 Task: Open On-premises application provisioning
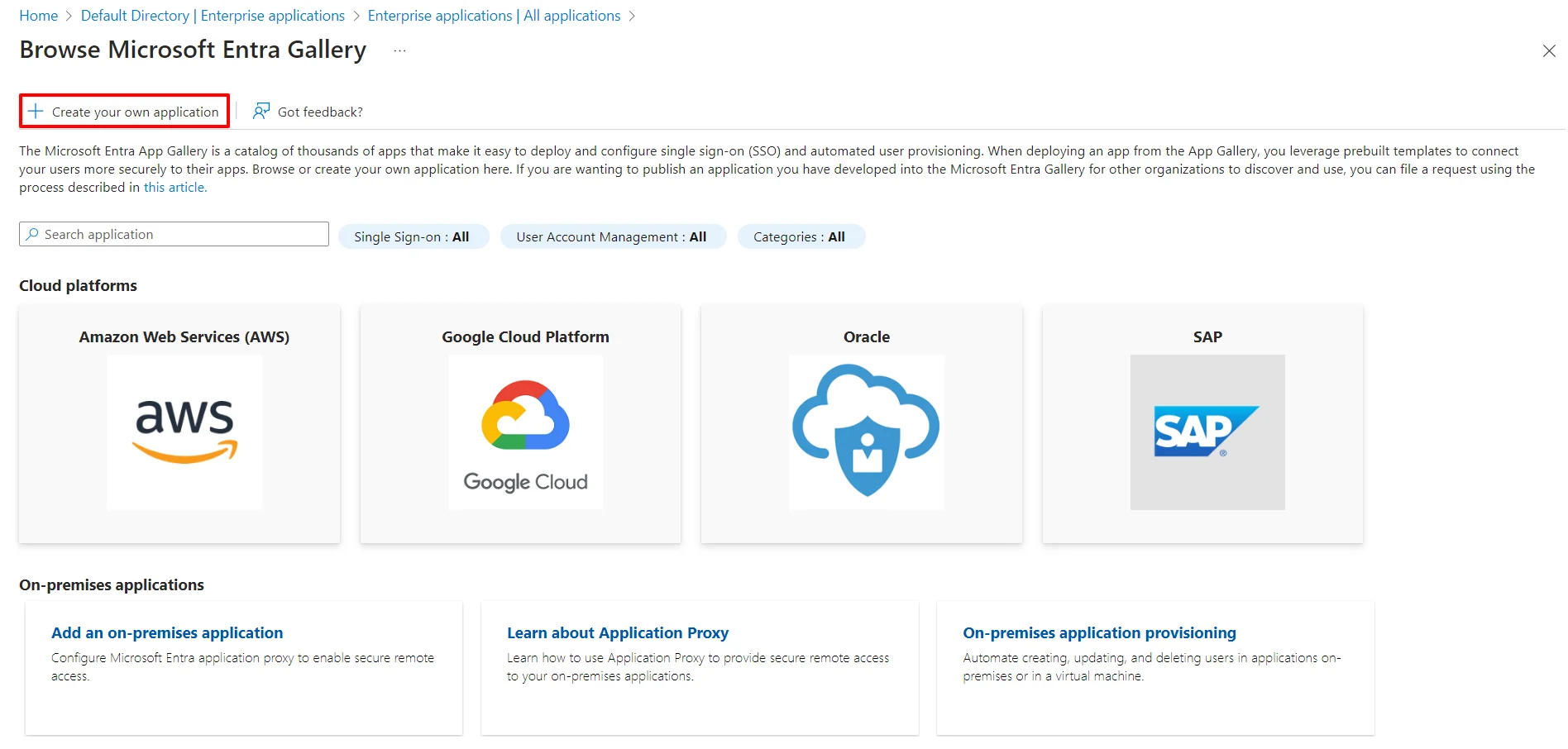point(1099,632)
